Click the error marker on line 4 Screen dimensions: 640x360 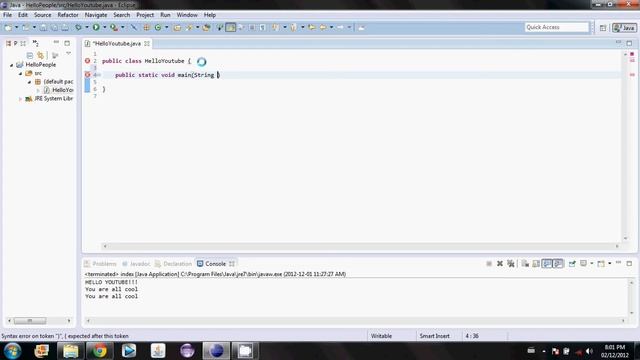[87, 75]
